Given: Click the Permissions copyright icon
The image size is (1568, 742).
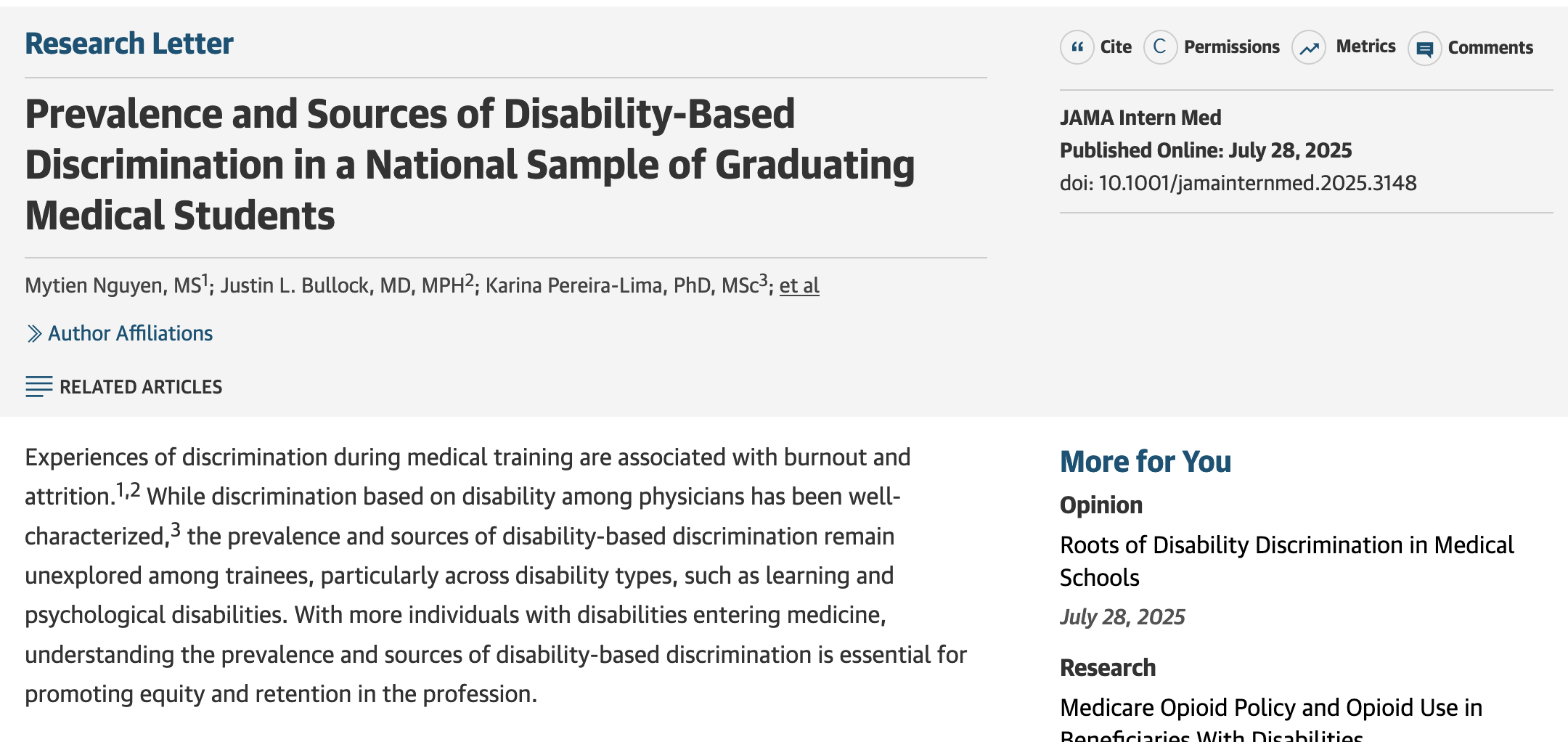Looking at the screenshot, I should pyautogui.click(x=1160, y=48).
